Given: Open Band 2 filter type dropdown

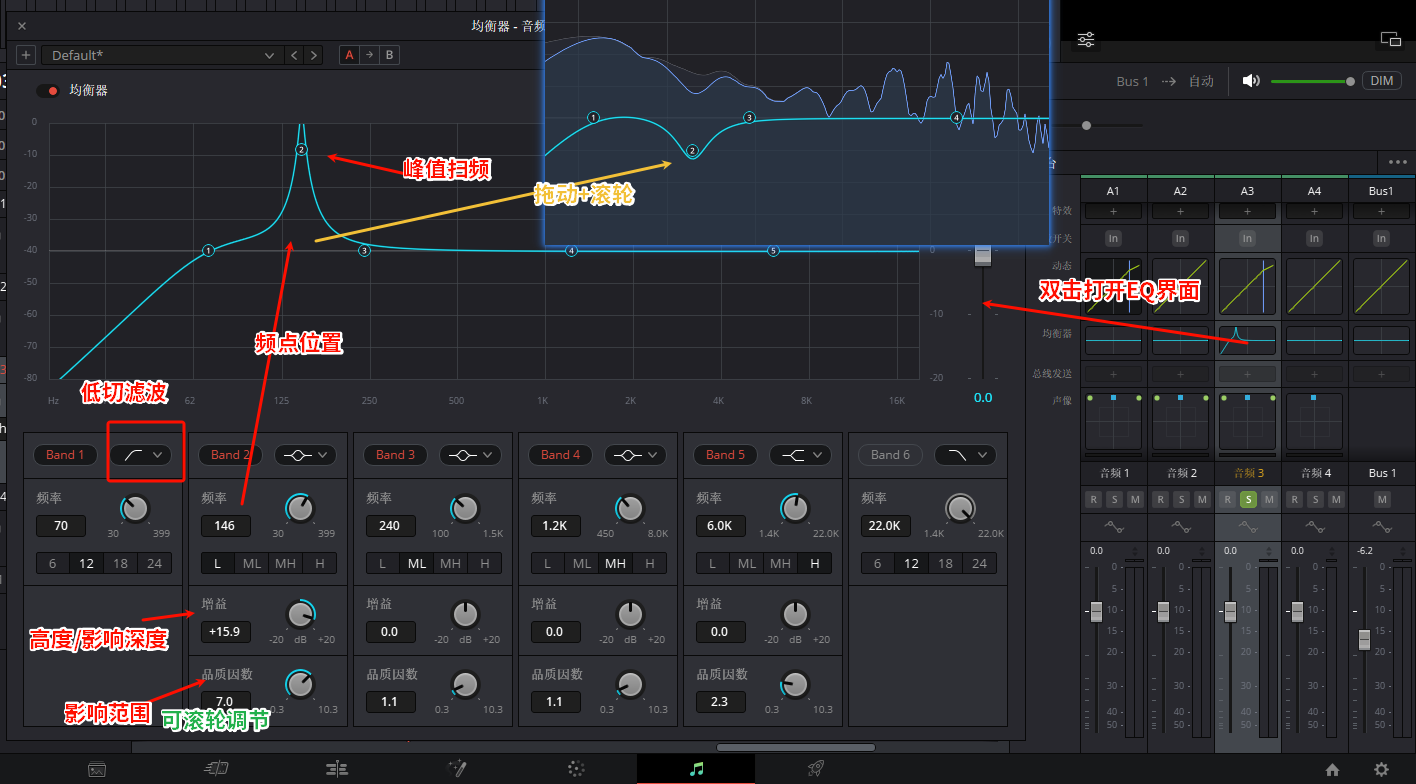Looking at the screenshot, I should click(x=306, y=454).
